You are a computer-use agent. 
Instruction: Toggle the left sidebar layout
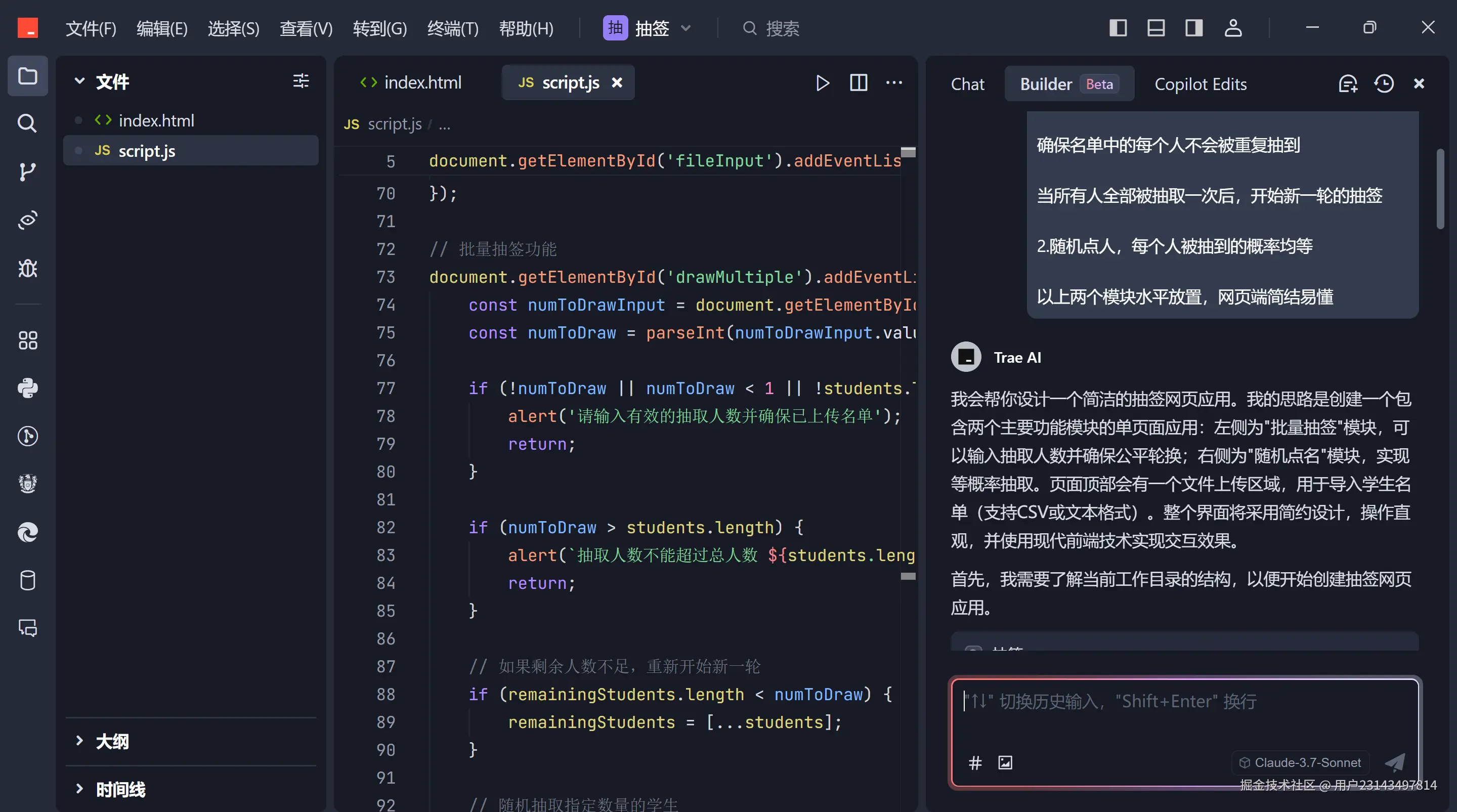point(1118,28)
